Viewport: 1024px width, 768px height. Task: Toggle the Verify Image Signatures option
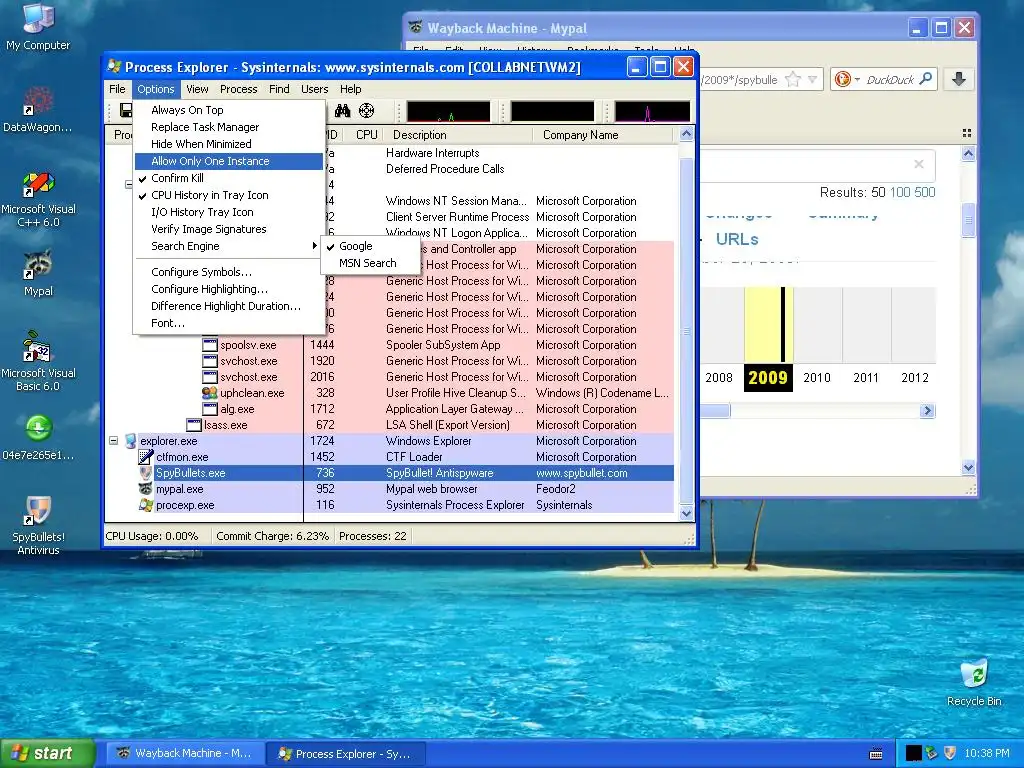(x=229, y=229)
